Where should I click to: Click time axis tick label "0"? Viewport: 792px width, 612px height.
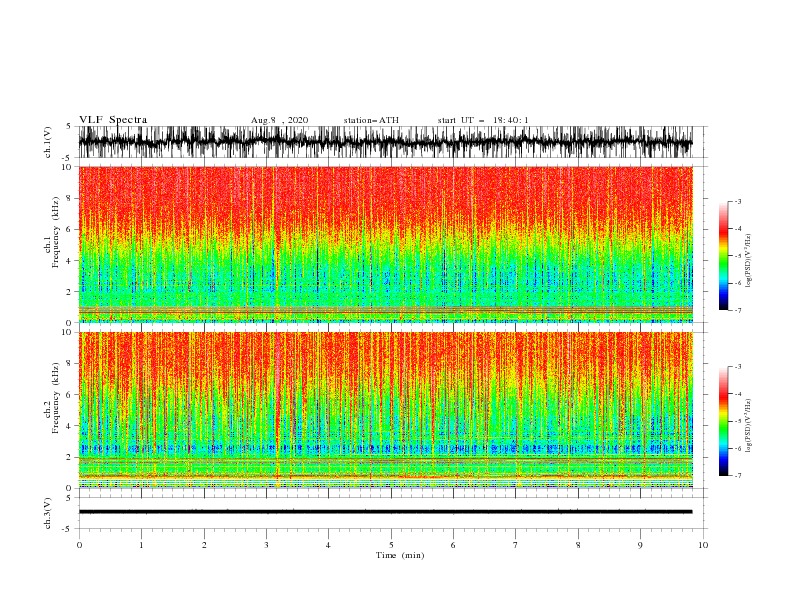point(79,545)
